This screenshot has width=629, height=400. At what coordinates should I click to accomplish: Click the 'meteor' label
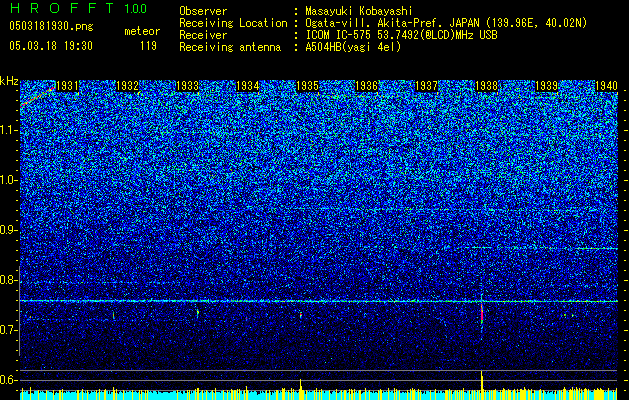(x=142, y=31)
